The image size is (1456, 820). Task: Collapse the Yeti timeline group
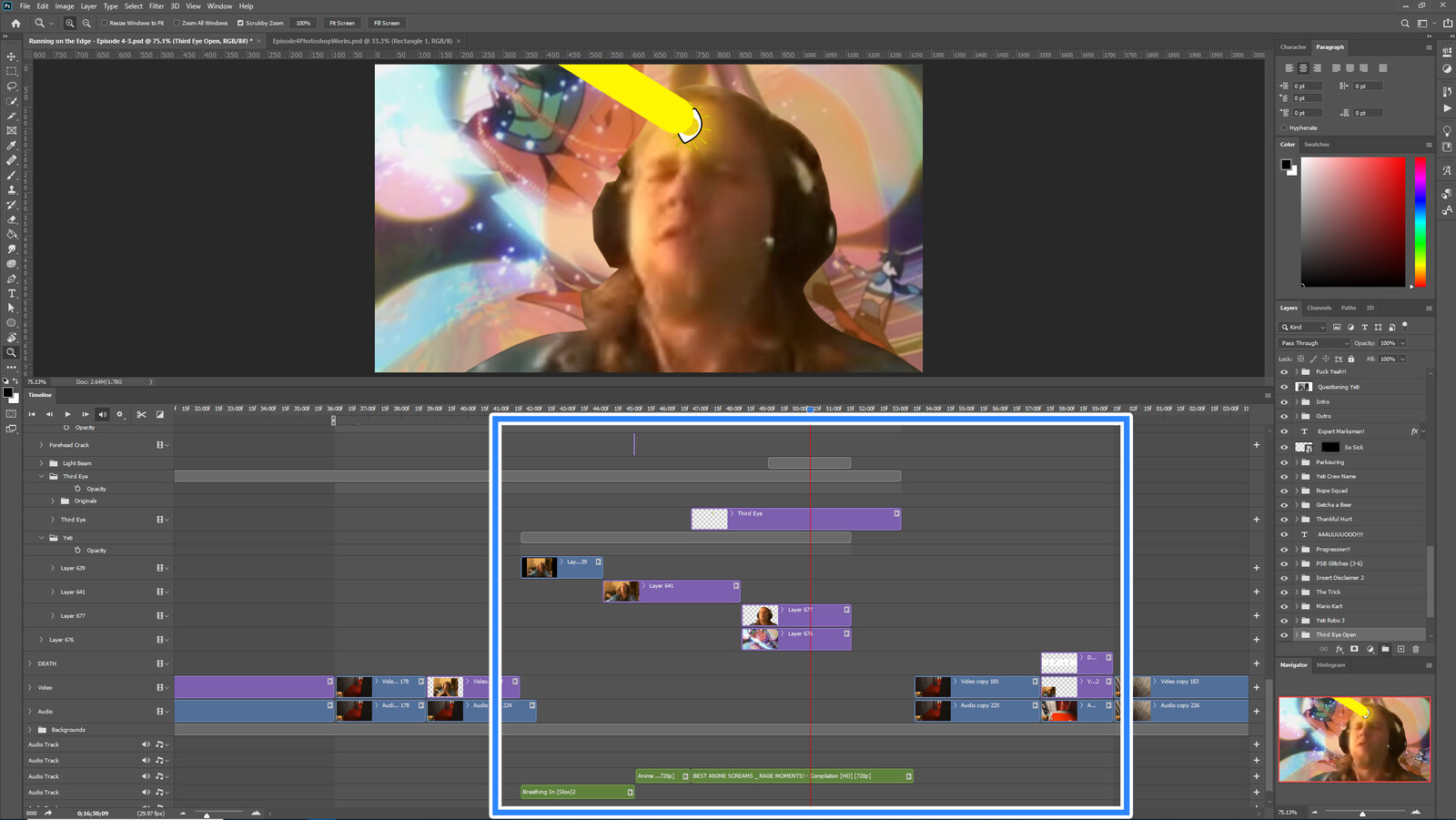pyautogui.click(x=41, y=538)
